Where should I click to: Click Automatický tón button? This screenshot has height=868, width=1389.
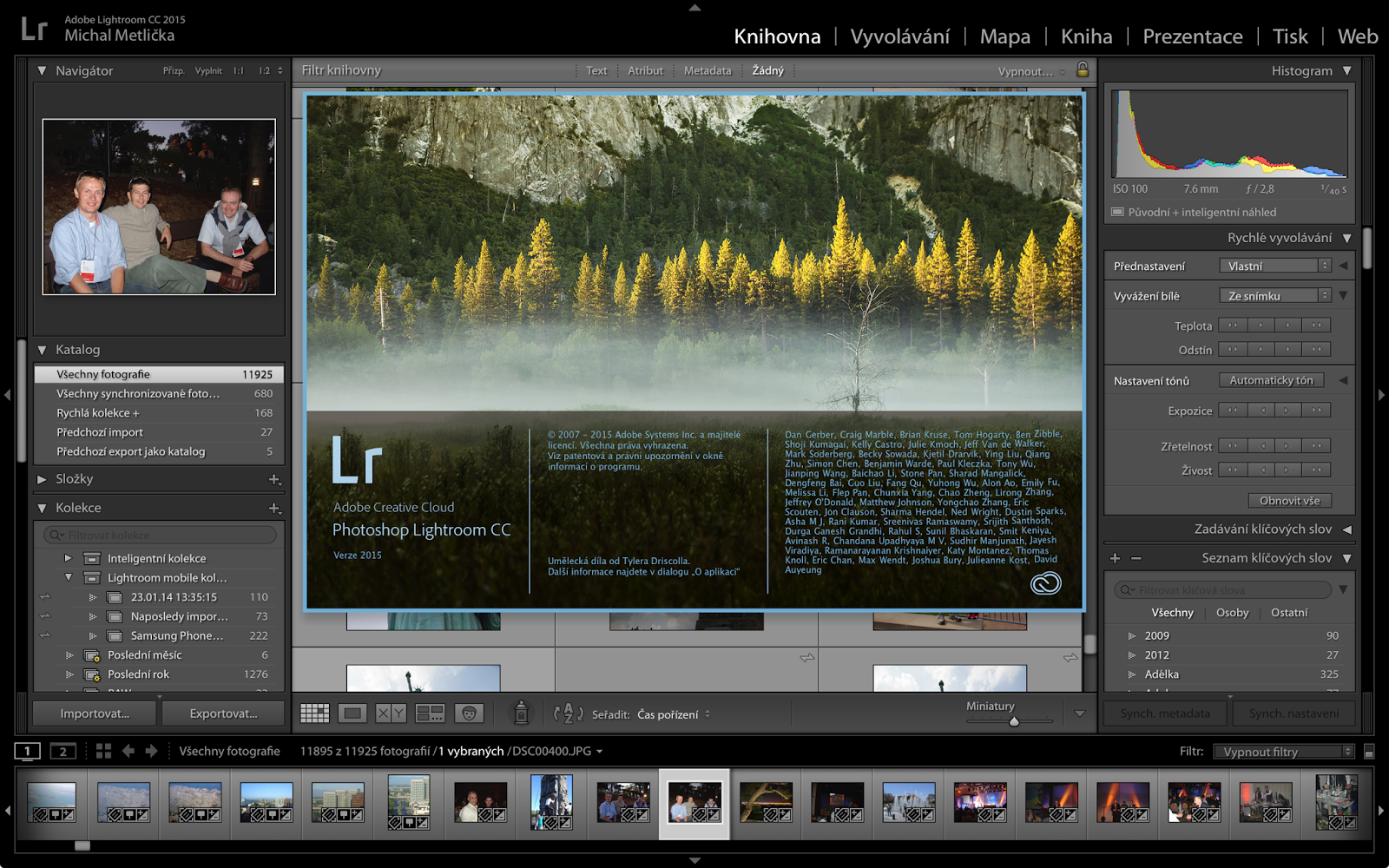coord(1271,380)
